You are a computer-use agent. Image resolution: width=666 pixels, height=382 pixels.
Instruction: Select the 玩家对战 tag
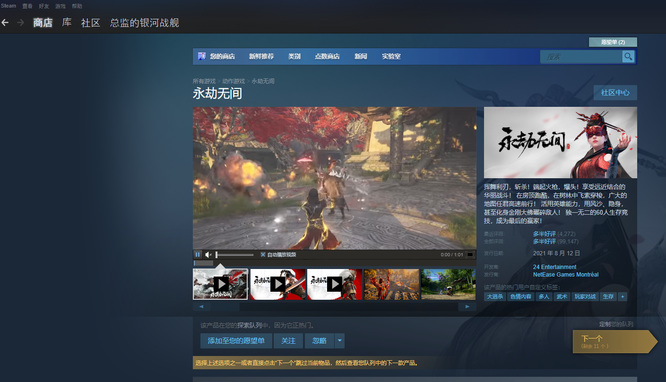[x=585, y=297]
